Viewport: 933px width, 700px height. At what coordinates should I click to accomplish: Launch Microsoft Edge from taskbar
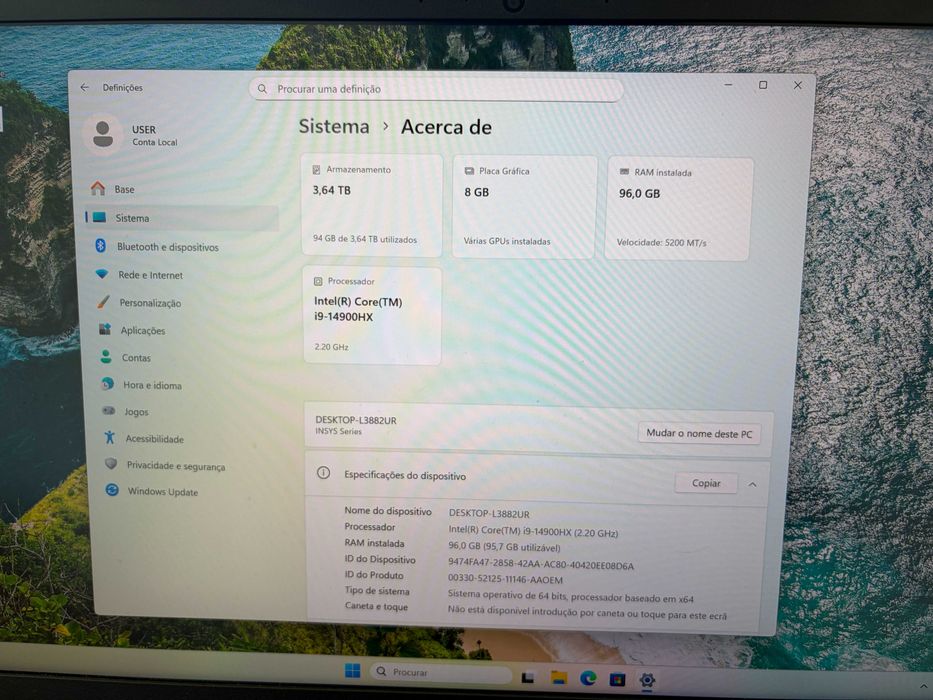pyautogui.click(x=588, y=677)
